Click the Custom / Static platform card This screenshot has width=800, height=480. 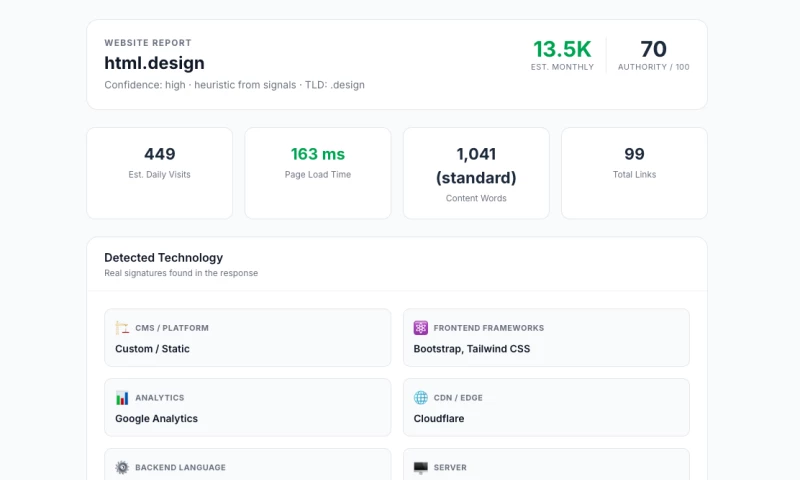(247, 337)
